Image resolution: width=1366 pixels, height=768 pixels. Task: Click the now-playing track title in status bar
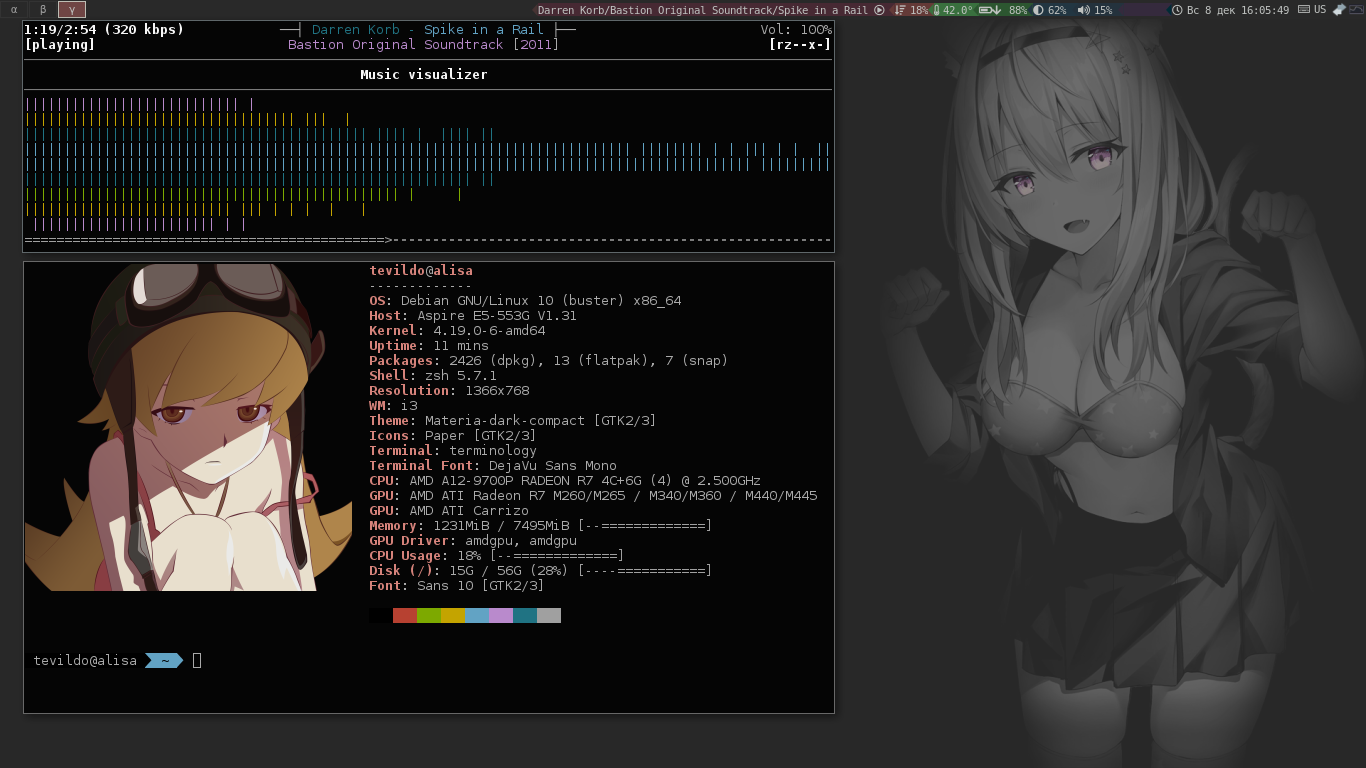tap(702, 10)
